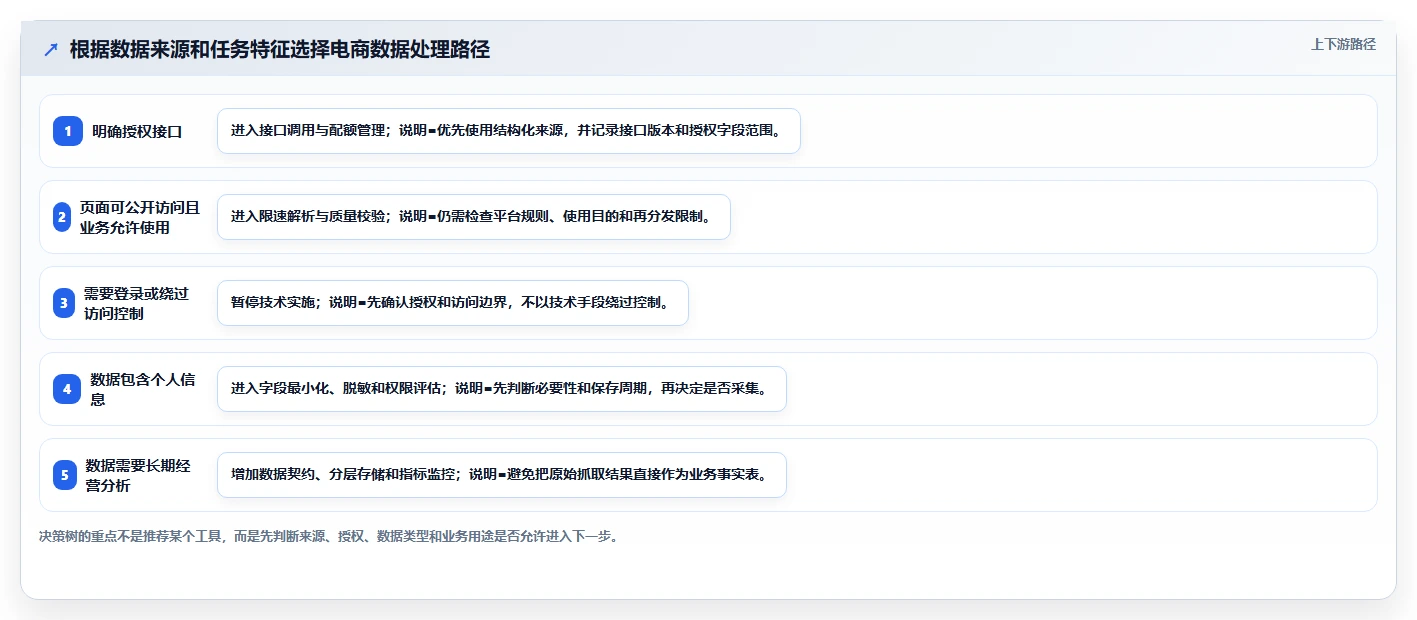Viewport: 1417px width, 620px height.
Task: Click the number 5 step badge
Action: point(64,475)
